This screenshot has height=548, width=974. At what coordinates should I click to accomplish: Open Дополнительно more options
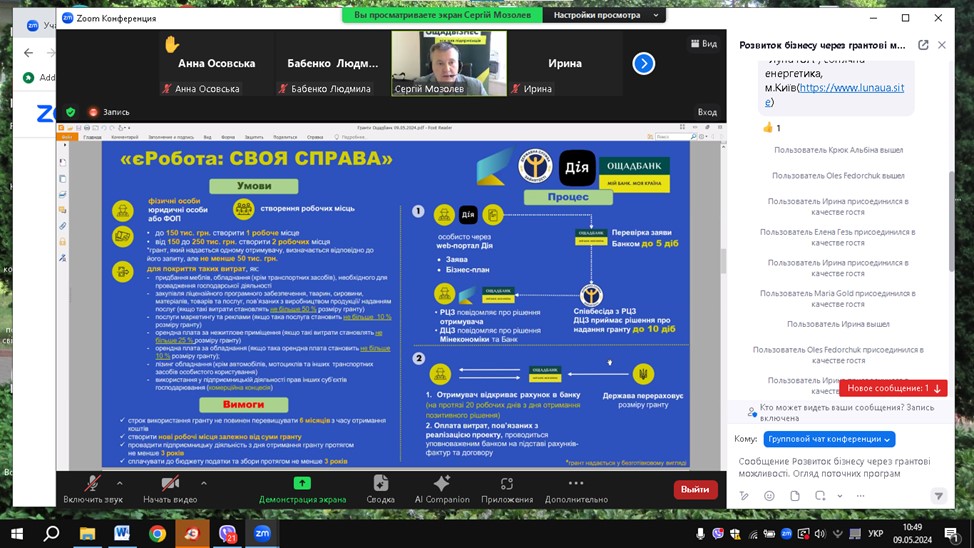coord(576,489)
